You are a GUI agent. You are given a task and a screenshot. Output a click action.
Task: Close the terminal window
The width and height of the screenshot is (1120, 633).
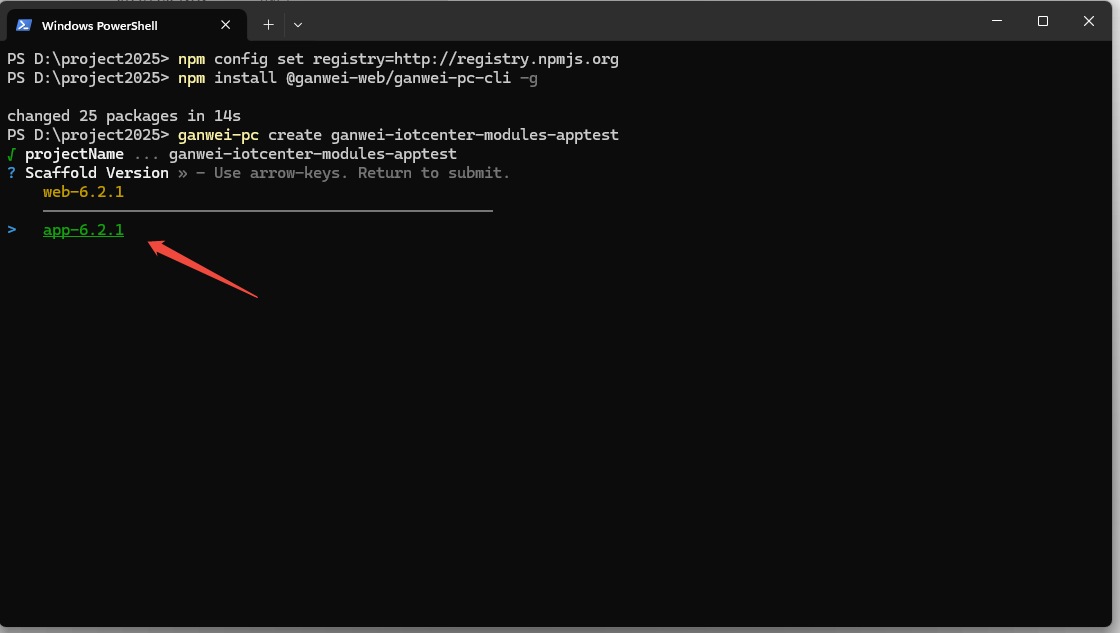tap(1089, 21)
